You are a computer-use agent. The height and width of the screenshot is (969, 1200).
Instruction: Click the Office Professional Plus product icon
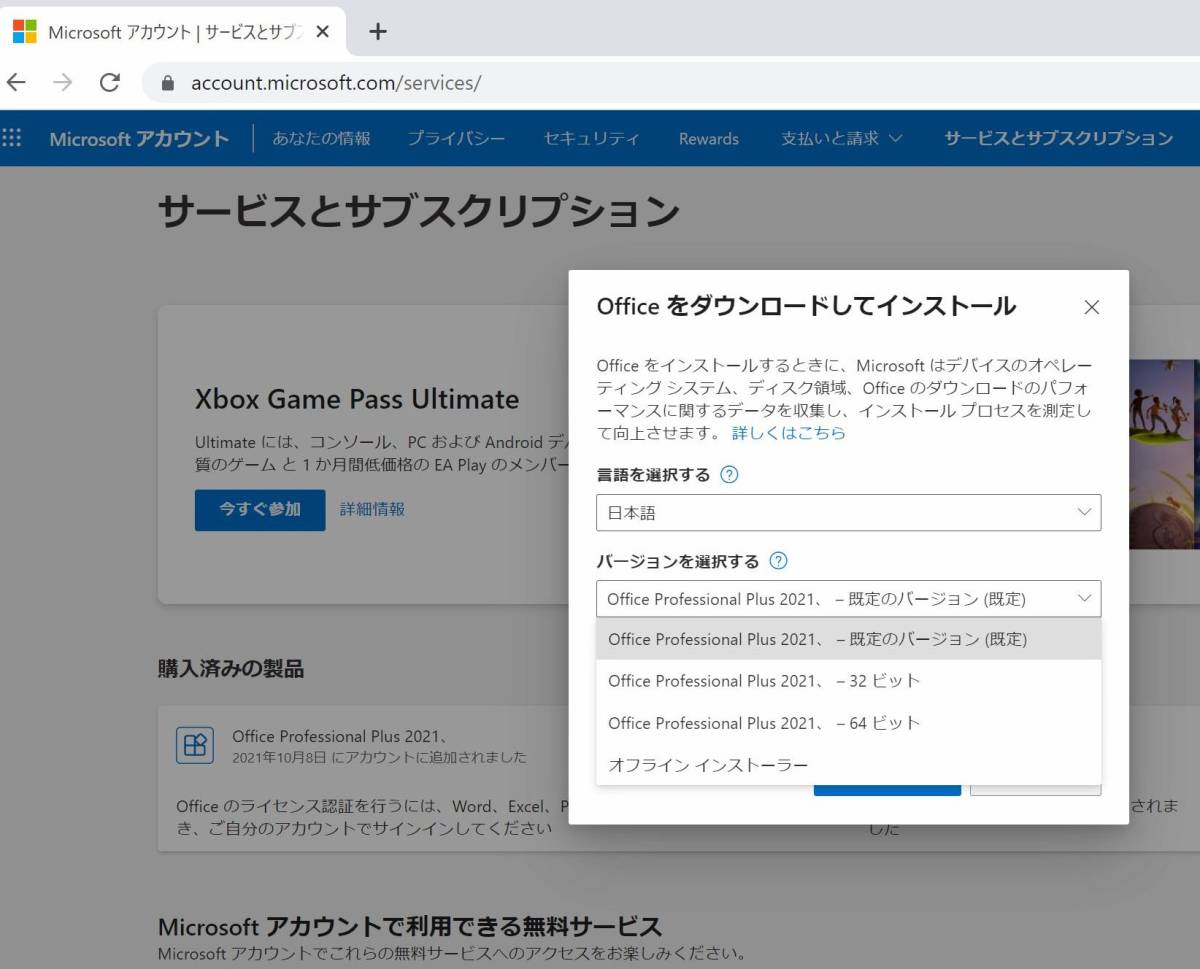click(x=194, y=745)
